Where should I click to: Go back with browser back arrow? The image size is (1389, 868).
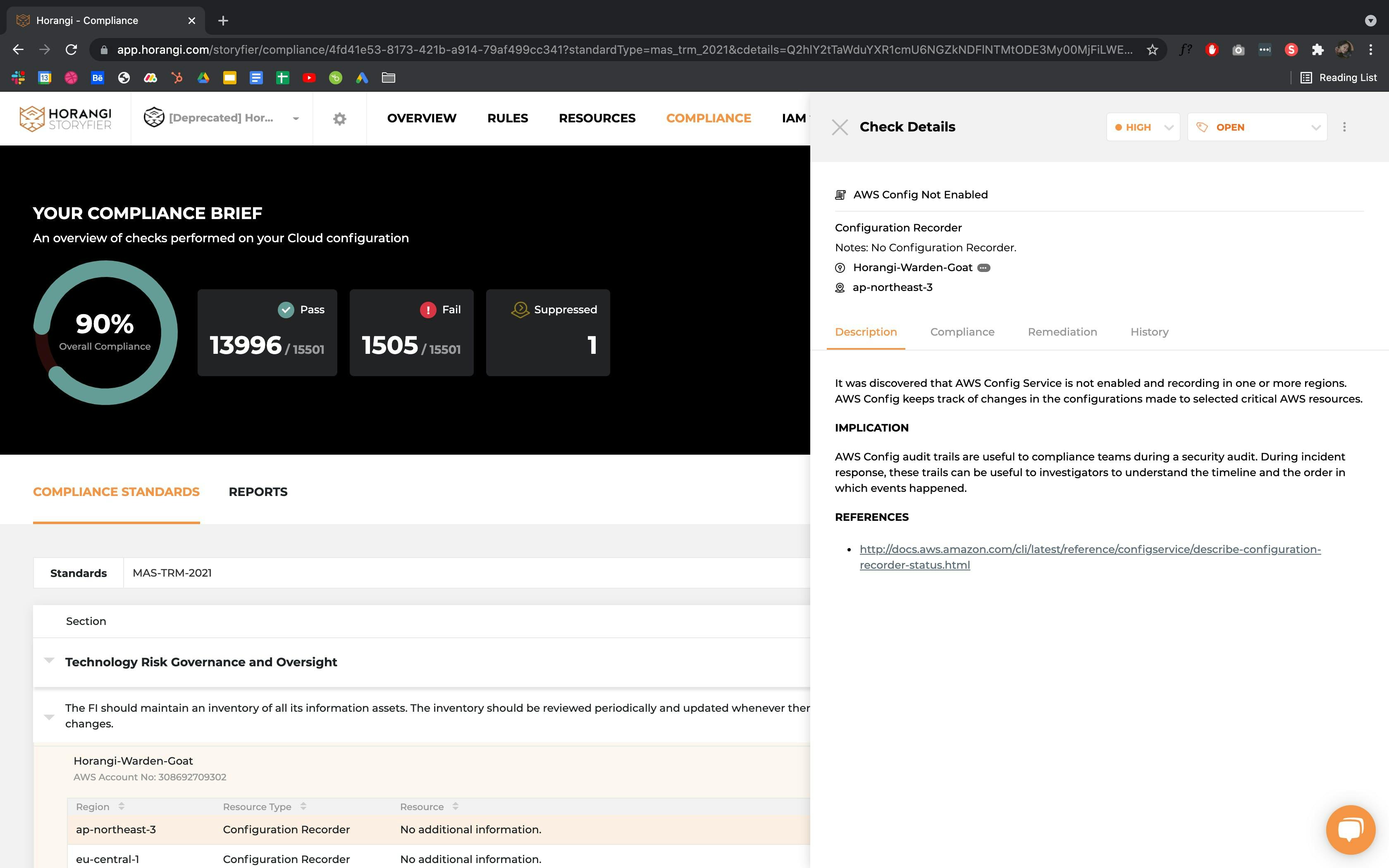[x=18, y=50]
